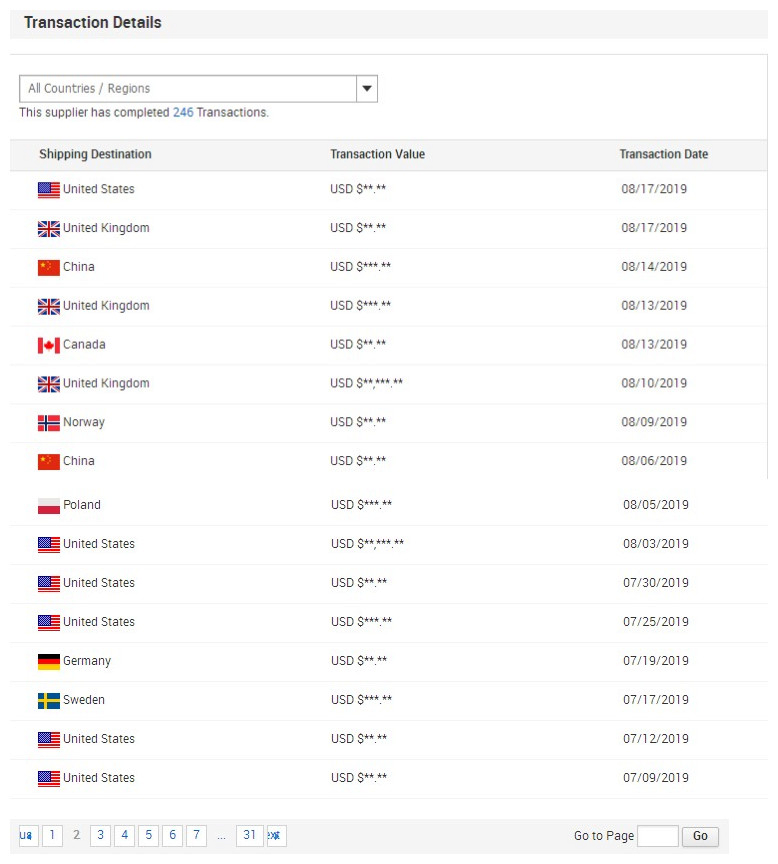The width and height of the screenshot is (778, 864).
Task: Go to last page 31
Action: pos(250,835)
